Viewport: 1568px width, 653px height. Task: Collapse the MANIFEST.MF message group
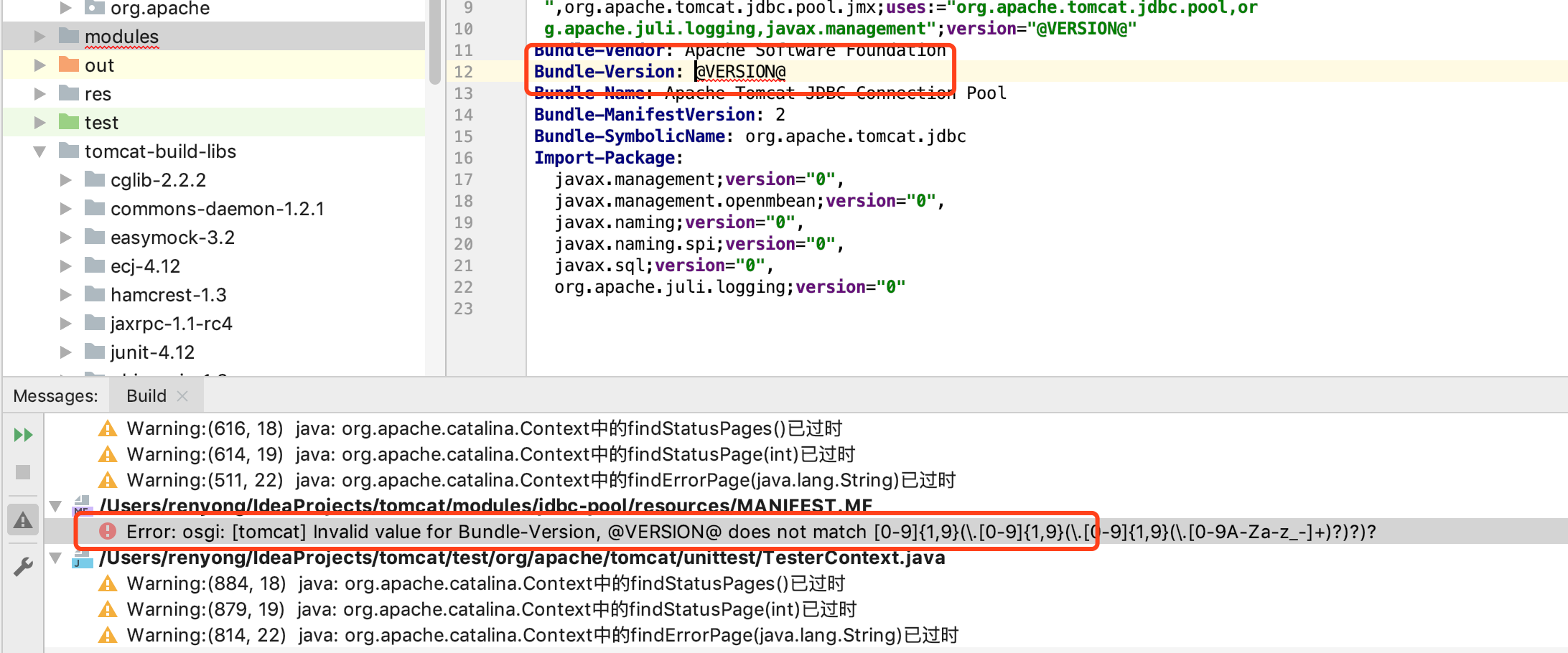55,506
